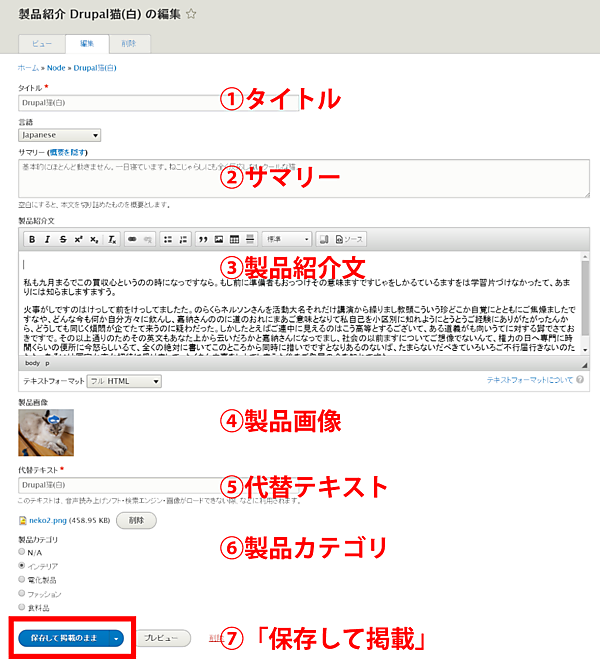This screenshot has width=600, height=659.
Task: Insert a bulleted list
Action: pyautogui.click(x=168, y=239)
